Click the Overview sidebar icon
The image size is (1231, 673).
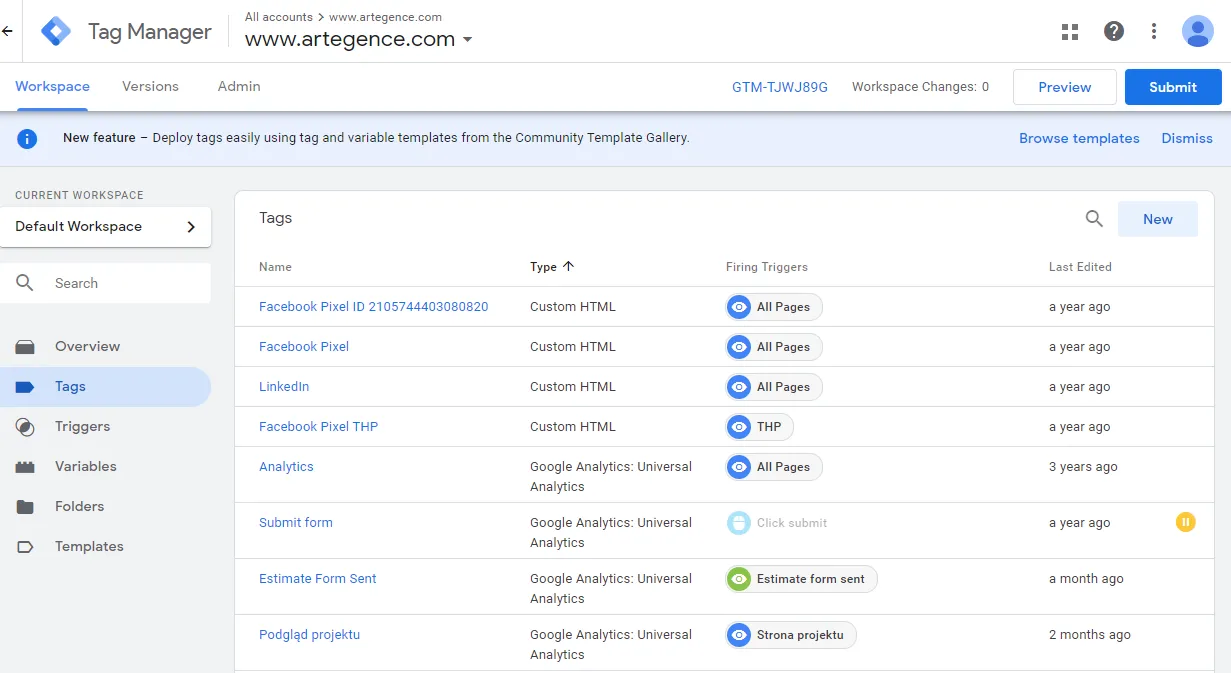coord(25,347)
